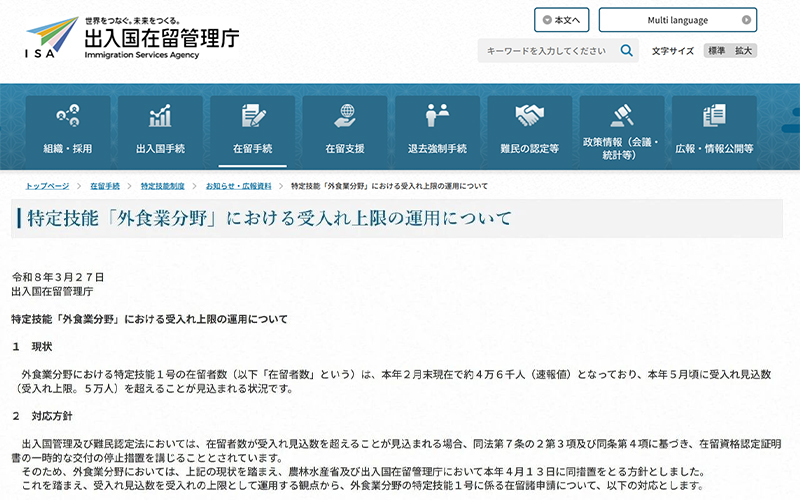Screen dimensions: 800x500
Task: Click the 出入国在留管理庁 site title in header
Action: [x=162, y=38]
